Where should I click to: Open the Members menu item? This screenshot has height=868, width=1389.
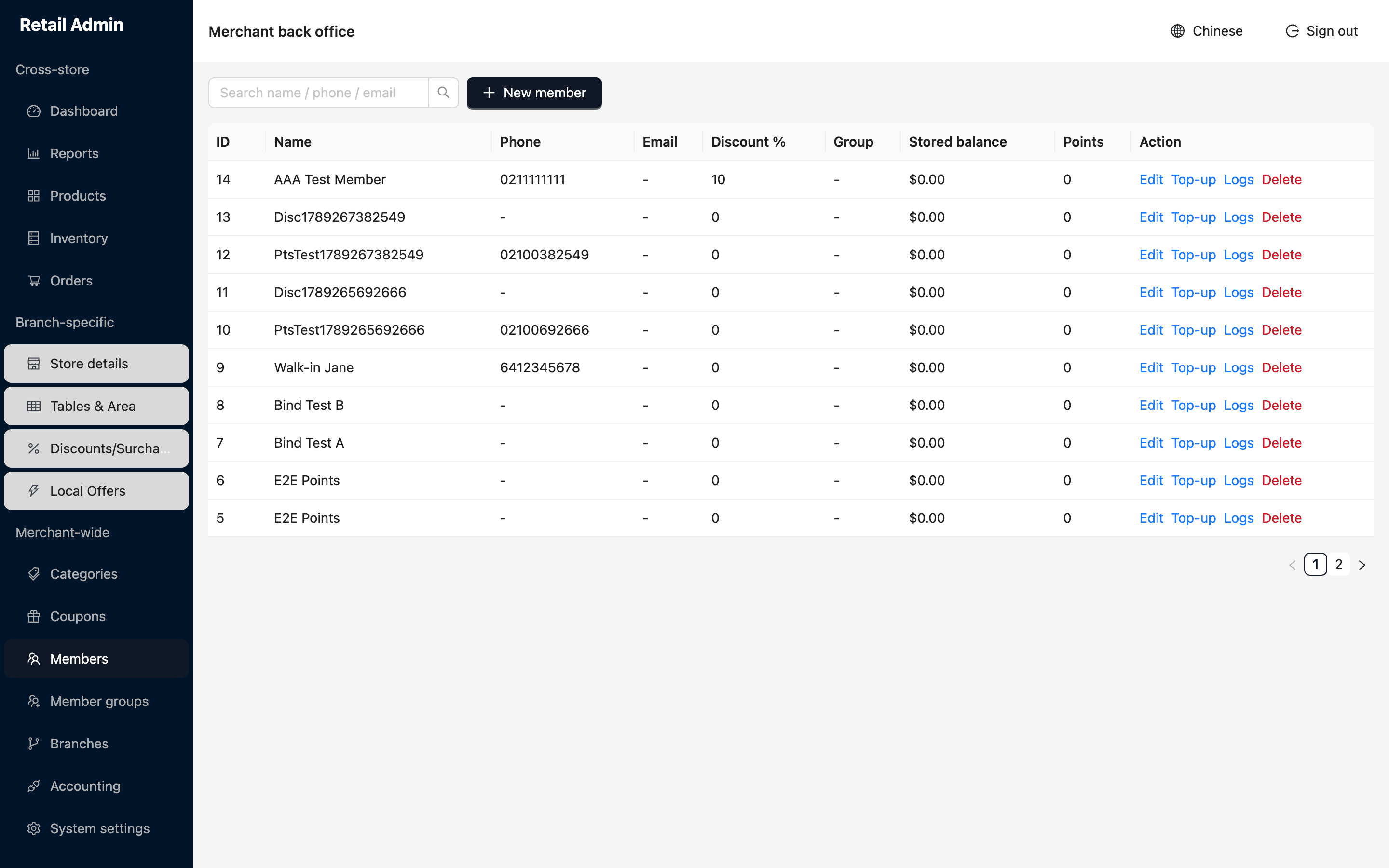tap(96, 658)
